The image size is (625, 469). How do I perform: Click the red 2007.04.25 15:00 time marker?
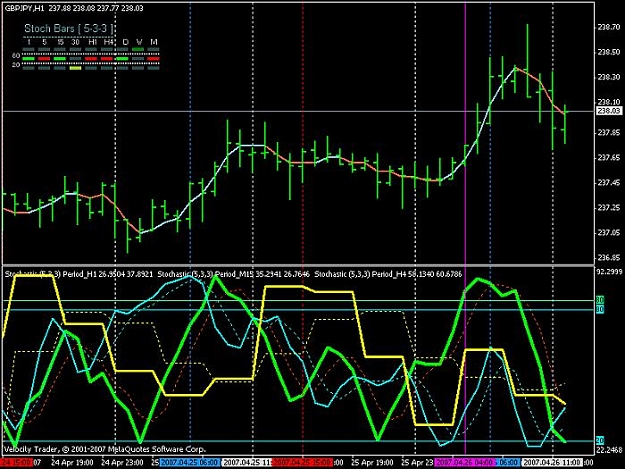pyautogui.click(x=302, y=463)
